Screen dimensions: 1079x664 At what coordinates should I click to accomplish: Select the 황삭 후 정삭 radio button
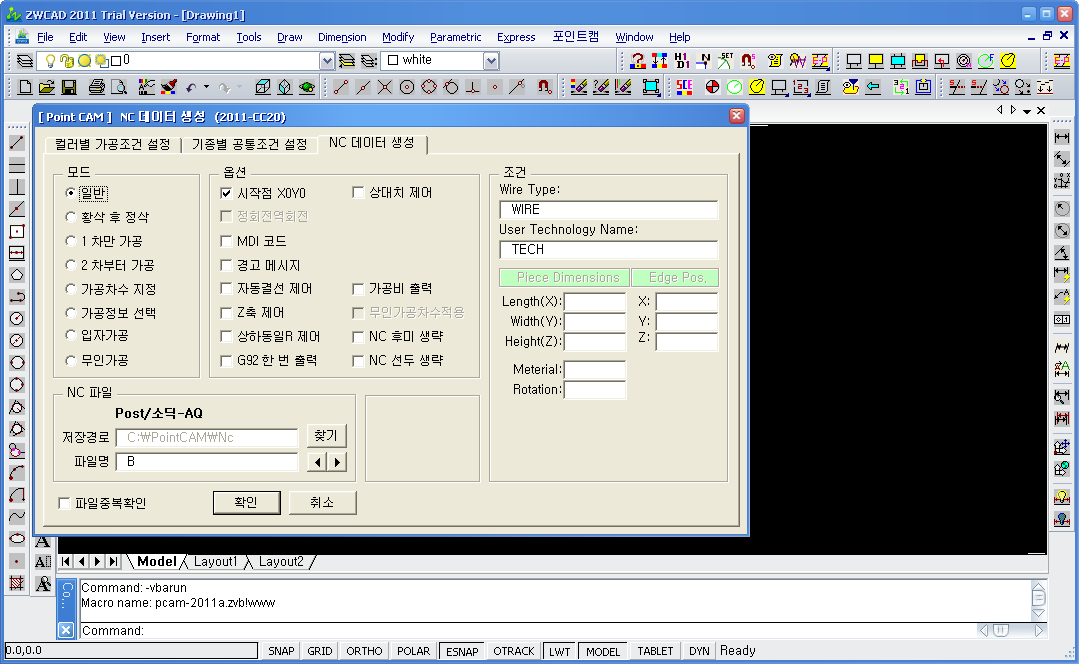pyautogui.click(x=70, y=217)
